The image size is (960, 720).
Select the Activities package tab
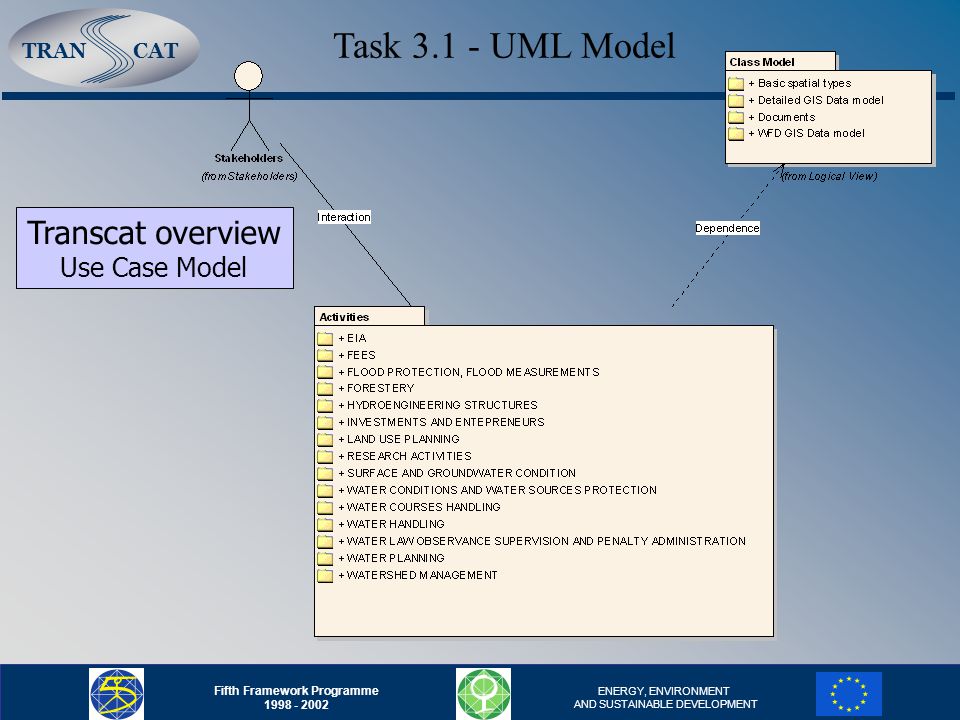pyautogui.click(x=369, y=317)
